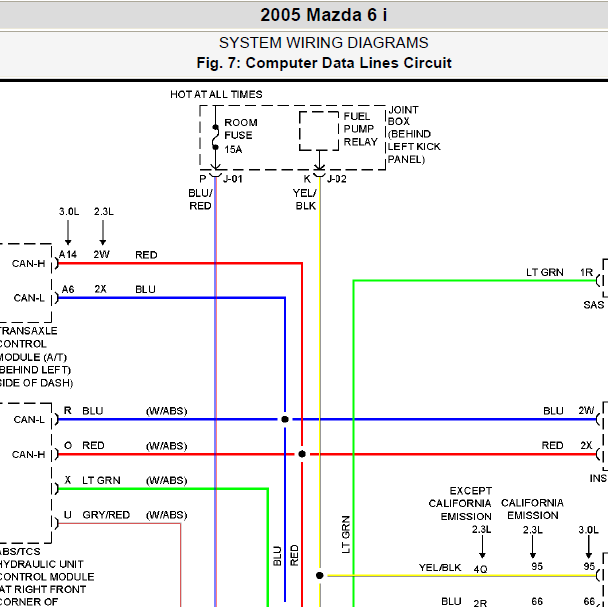Select the 'EXCEPT CALIFORNIA EMISSION' heading
The width and height of the screenshot is (608, 607).
(x=460, y=503)
